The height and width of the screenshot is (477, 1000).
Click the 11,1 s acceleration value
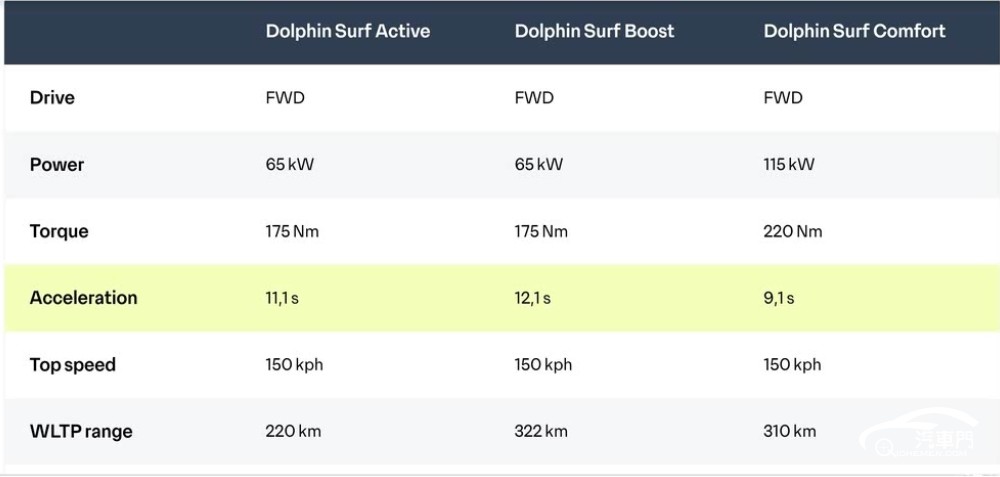click(x=282, y=298)
